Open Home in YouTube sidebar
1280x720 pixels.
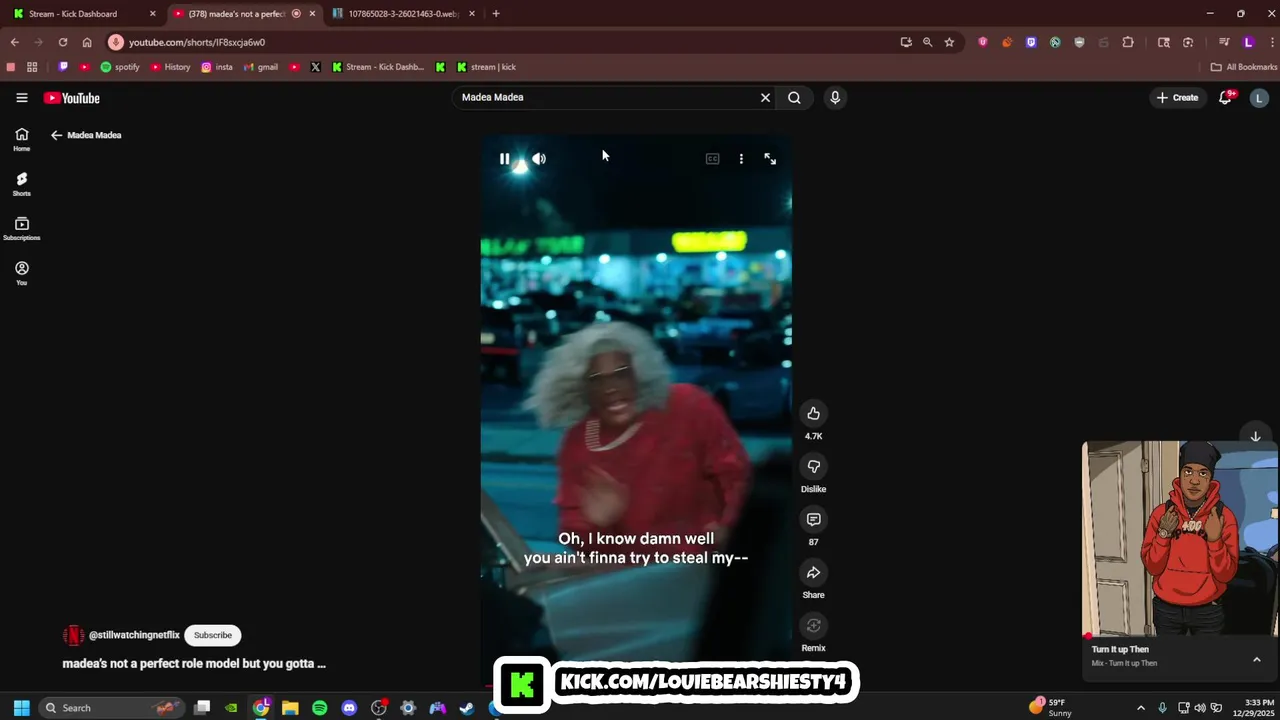21,139
